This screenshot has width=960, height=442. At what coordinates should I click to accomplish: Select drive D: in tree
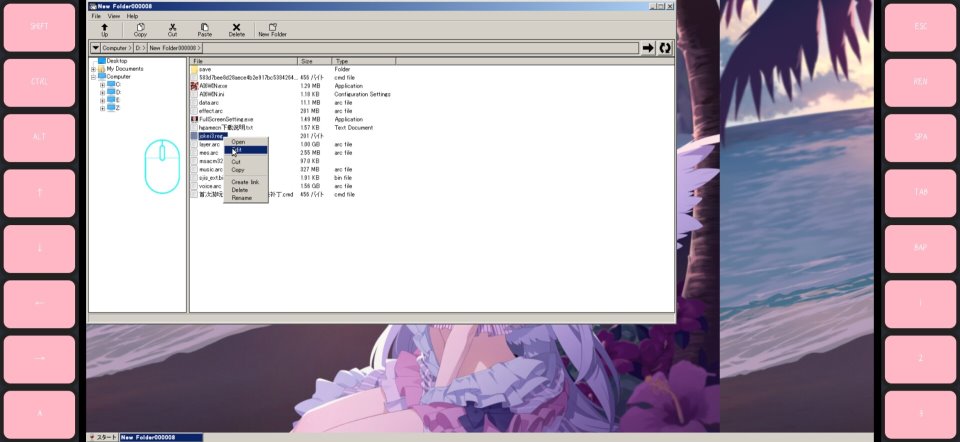[x=114, y=92]
